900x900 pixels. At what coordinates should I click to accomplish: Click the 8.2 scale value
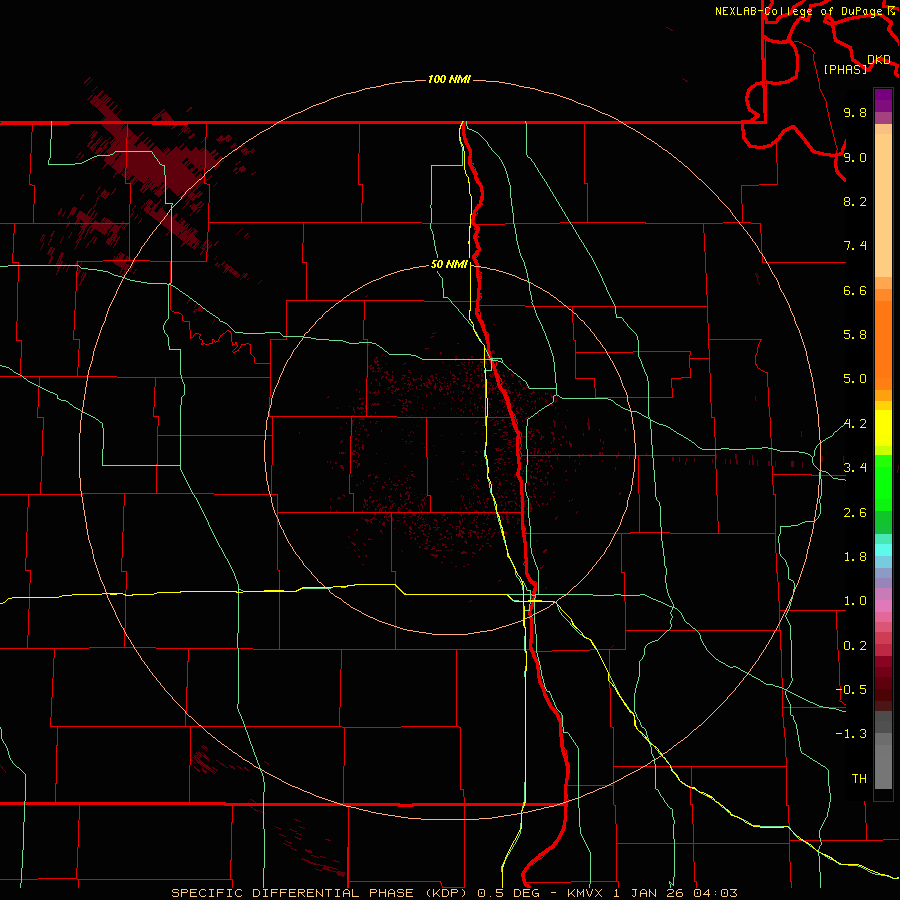click(855, 201)
